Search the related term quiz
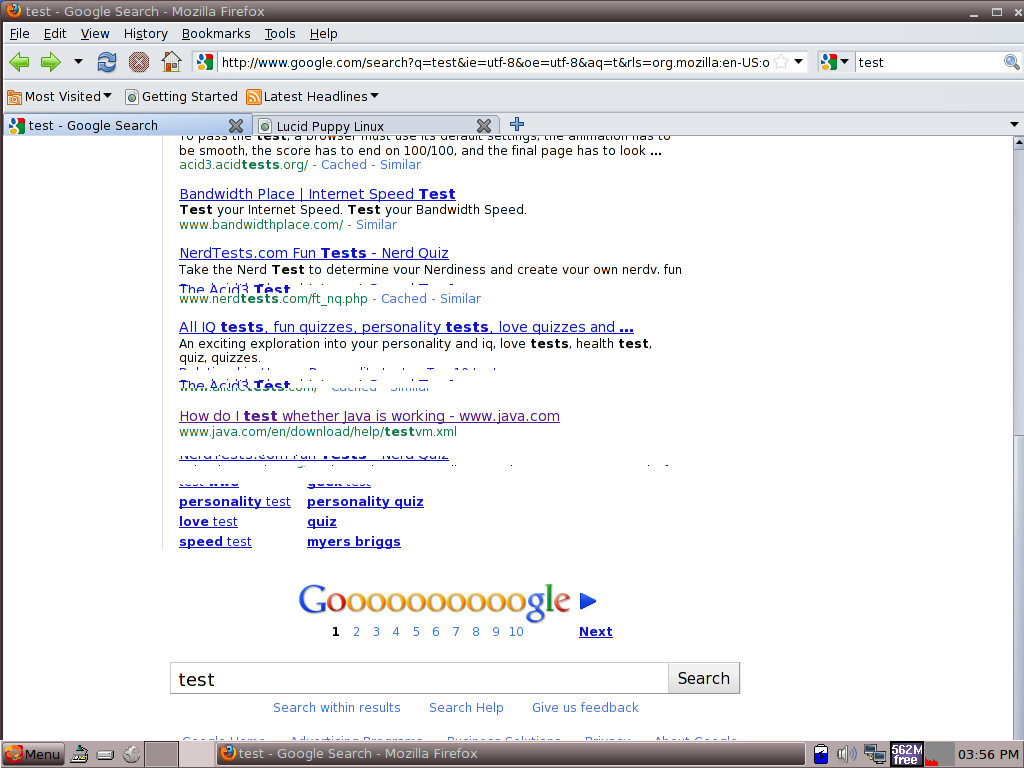Screen dimensions: 1024x768 (x=322, y=522)
